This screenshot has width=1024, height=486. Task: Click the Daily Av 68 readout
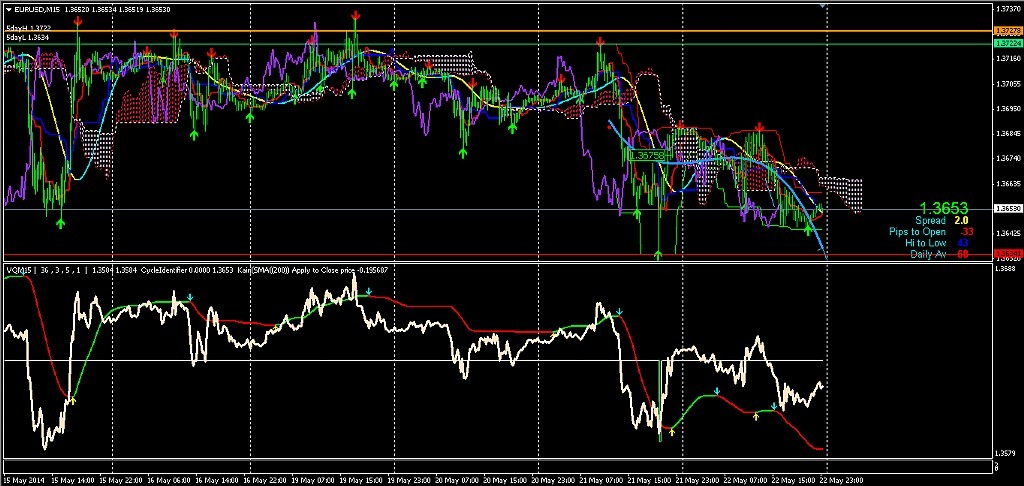coord(938,254)
